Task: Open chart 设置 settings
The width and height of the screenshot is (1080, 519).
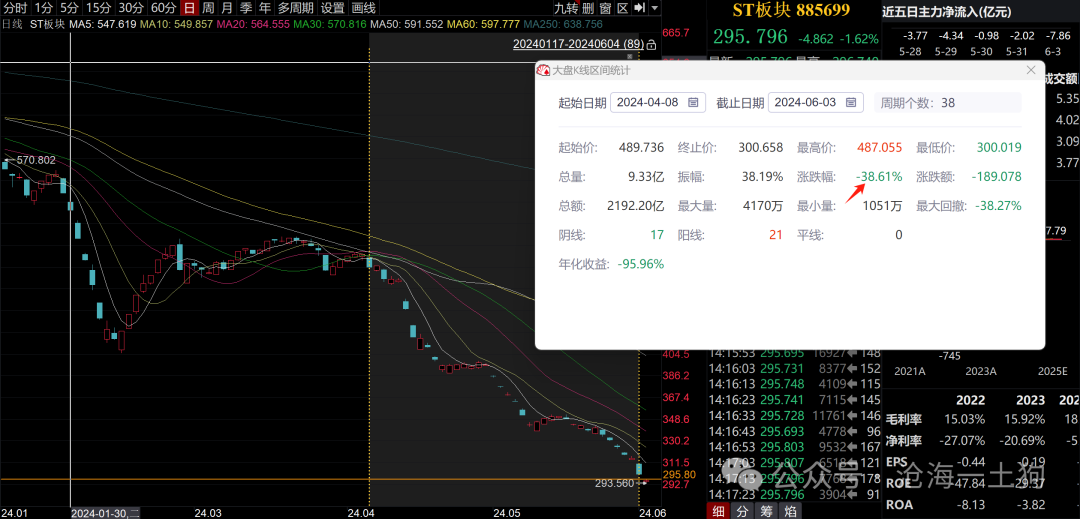Action: (333, 8)
